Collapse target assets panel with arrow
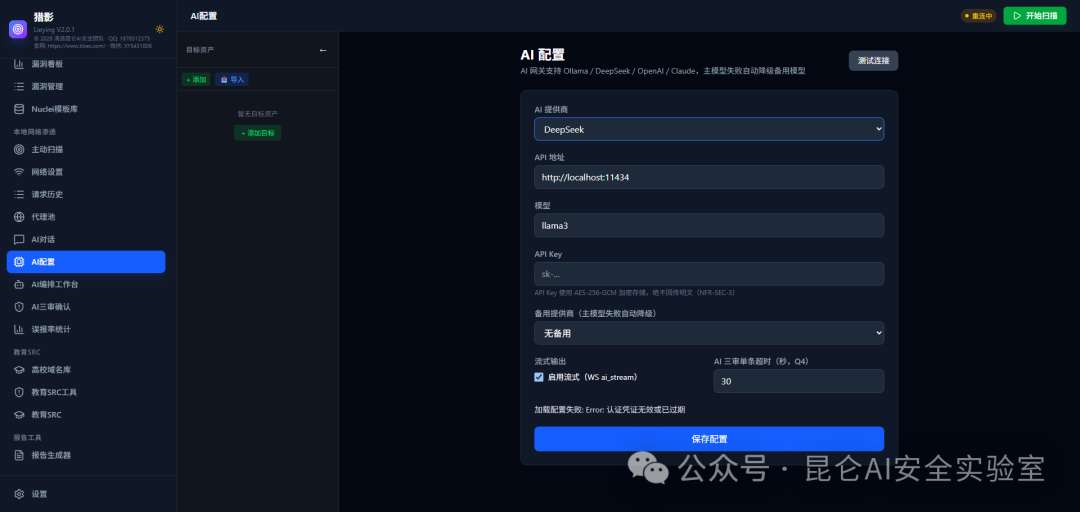This screenshot has width=1080, height=512. [x=323, y=50]
